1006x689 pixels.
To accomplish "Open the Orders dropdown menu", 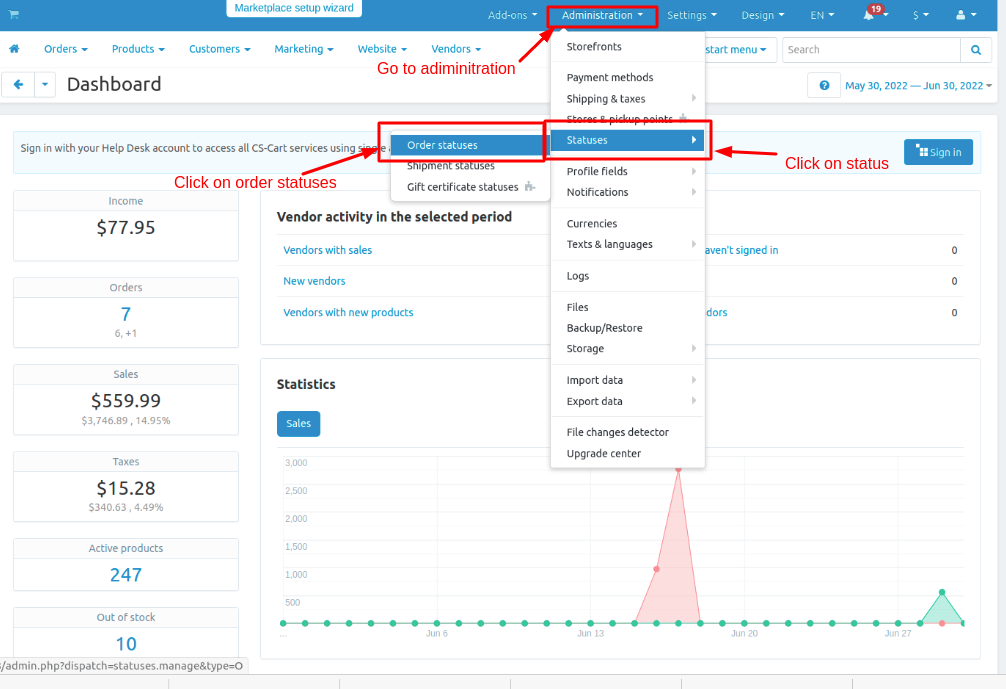I will tap(66, 49).
